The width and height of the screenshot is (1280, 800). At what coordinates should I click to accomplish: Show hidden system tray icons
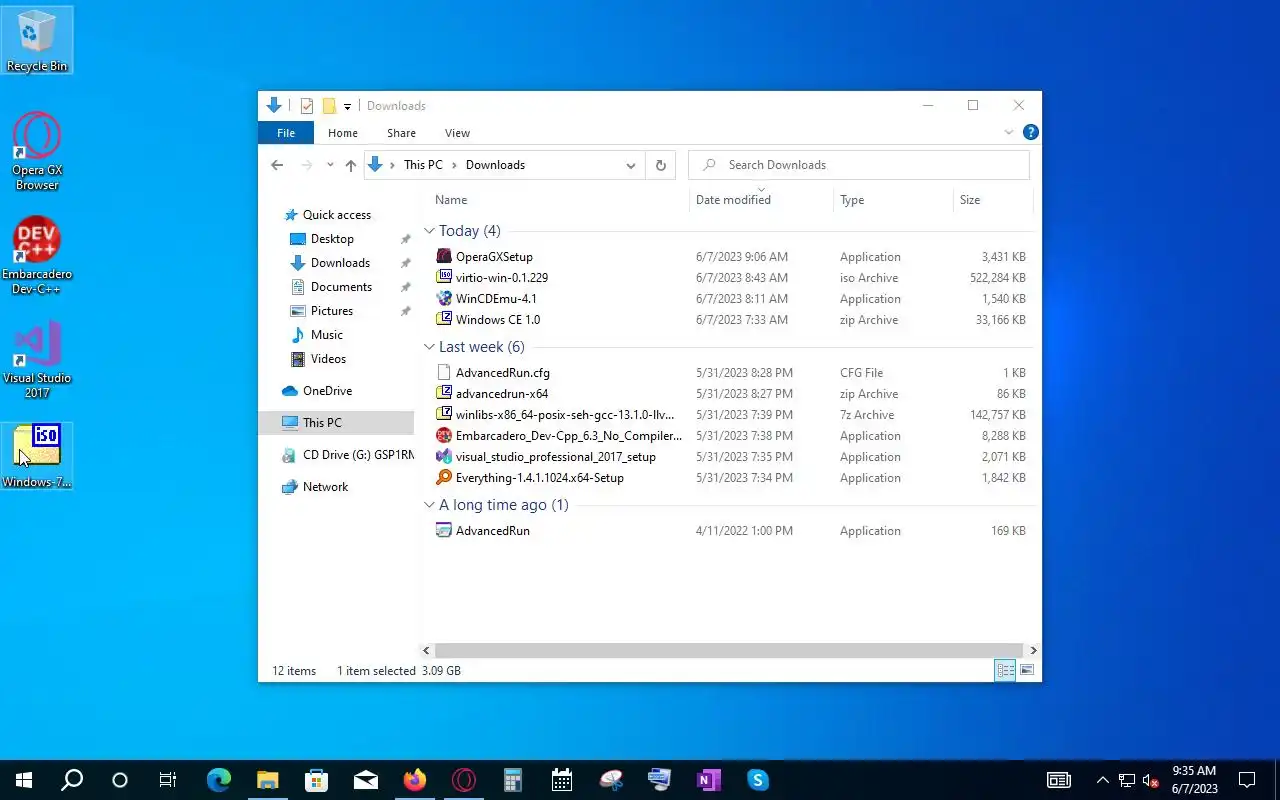click(1102, 780)
